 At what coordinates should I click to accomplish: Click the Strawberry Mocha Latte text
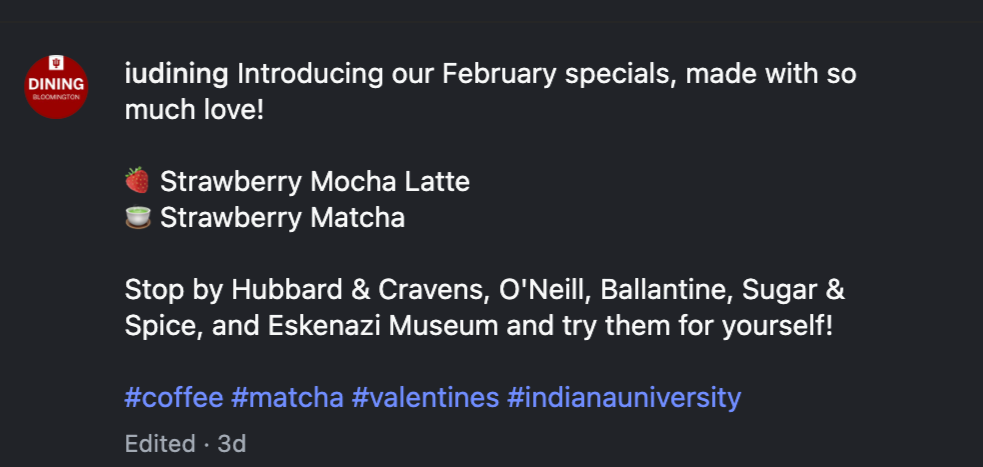point(315,182)
